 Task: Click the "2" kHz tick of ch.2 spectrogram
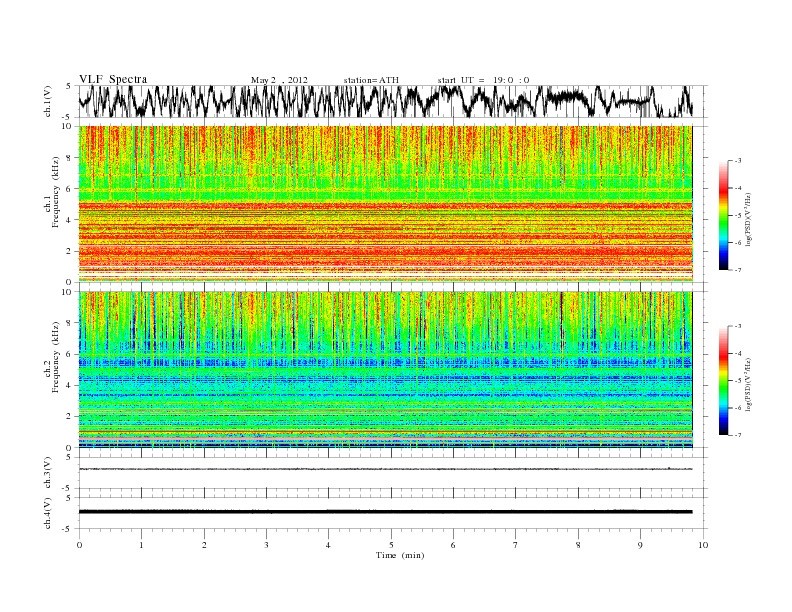[x=70, y=417]
